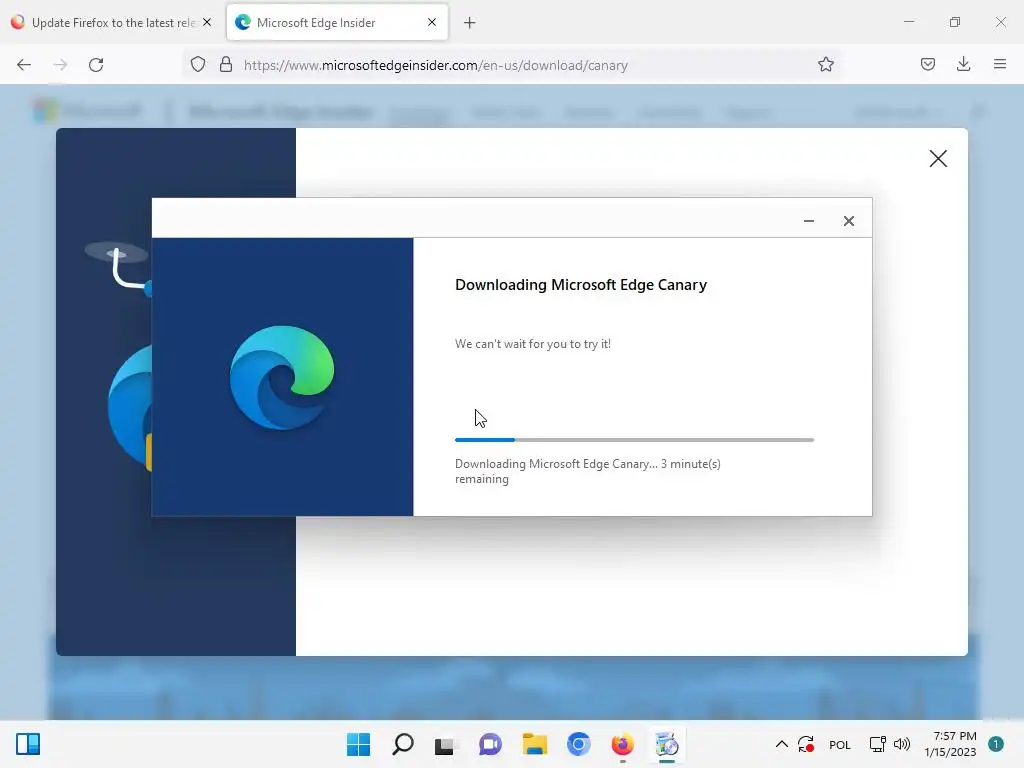Open the clock and calendar flyout
Screen dimensions: 1024x768
click(x=950, y=744)
